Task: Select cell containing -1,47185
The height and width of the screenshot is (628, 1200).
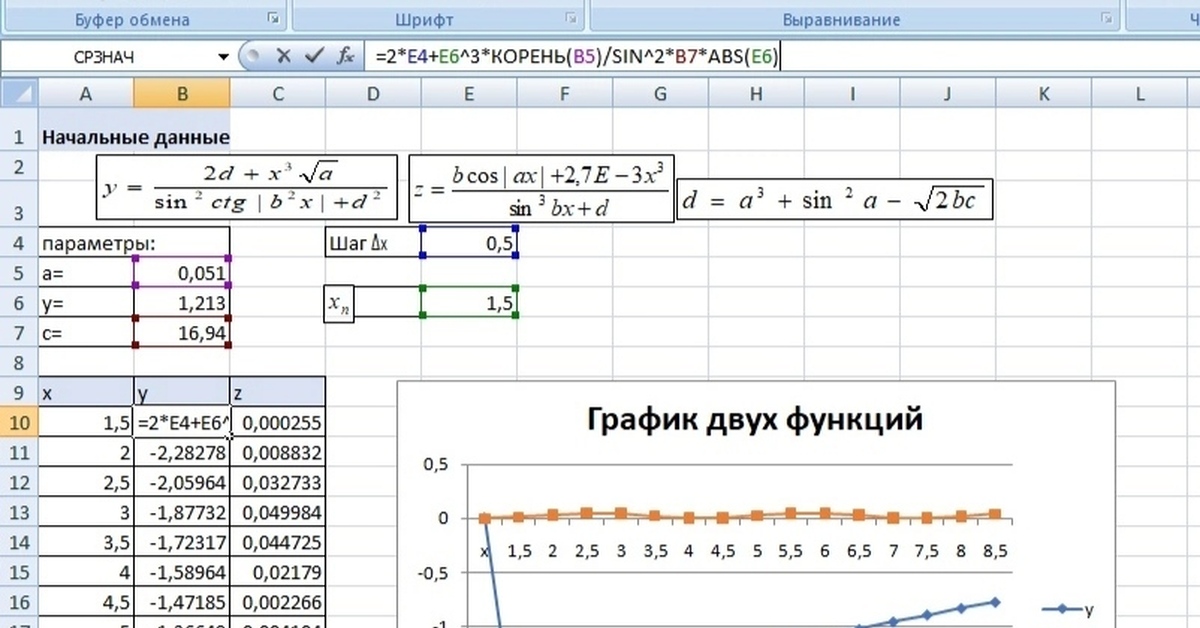Action: [181, 604]
